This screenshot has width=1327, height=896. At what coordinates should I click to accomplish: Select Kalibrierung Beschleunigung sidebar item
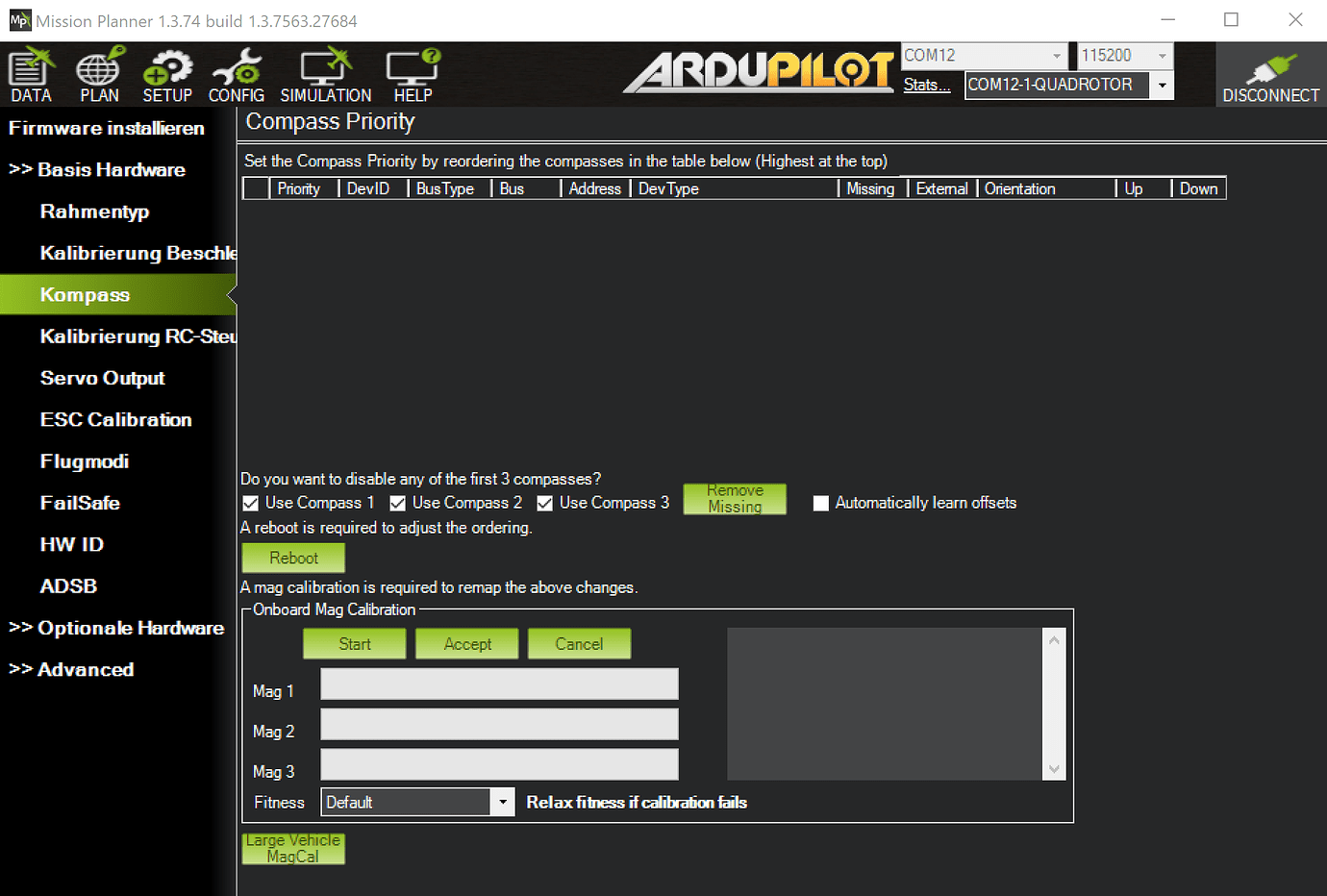point(138,253)
